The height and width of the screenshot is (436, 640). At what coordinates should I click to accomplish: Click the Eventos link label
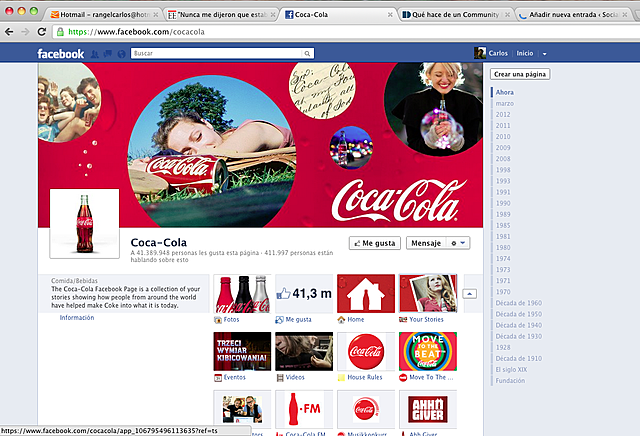[x=235, y=378]
